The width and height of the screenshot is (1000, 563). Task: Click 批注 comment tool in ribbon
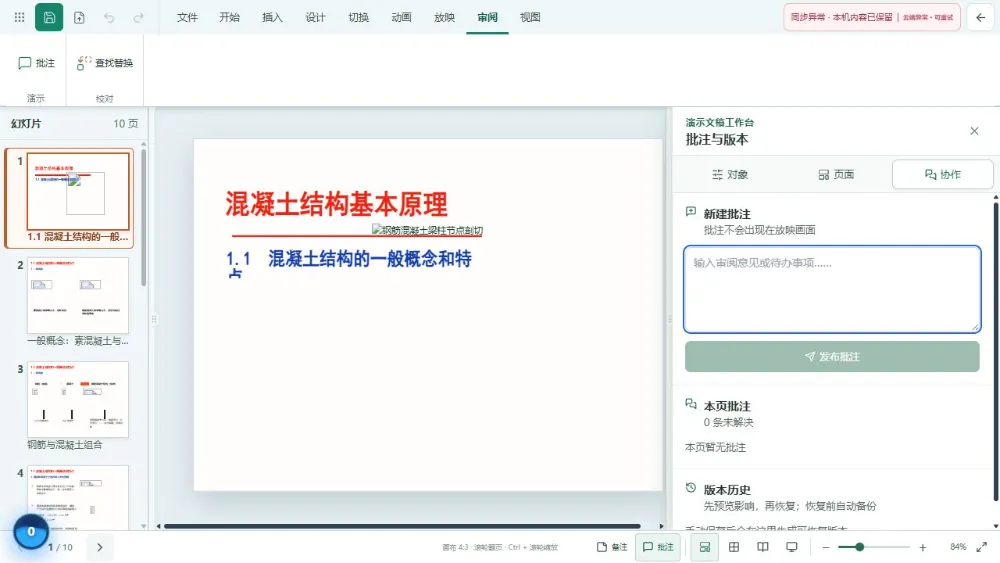pyautogui.click(x=37, y=62)
